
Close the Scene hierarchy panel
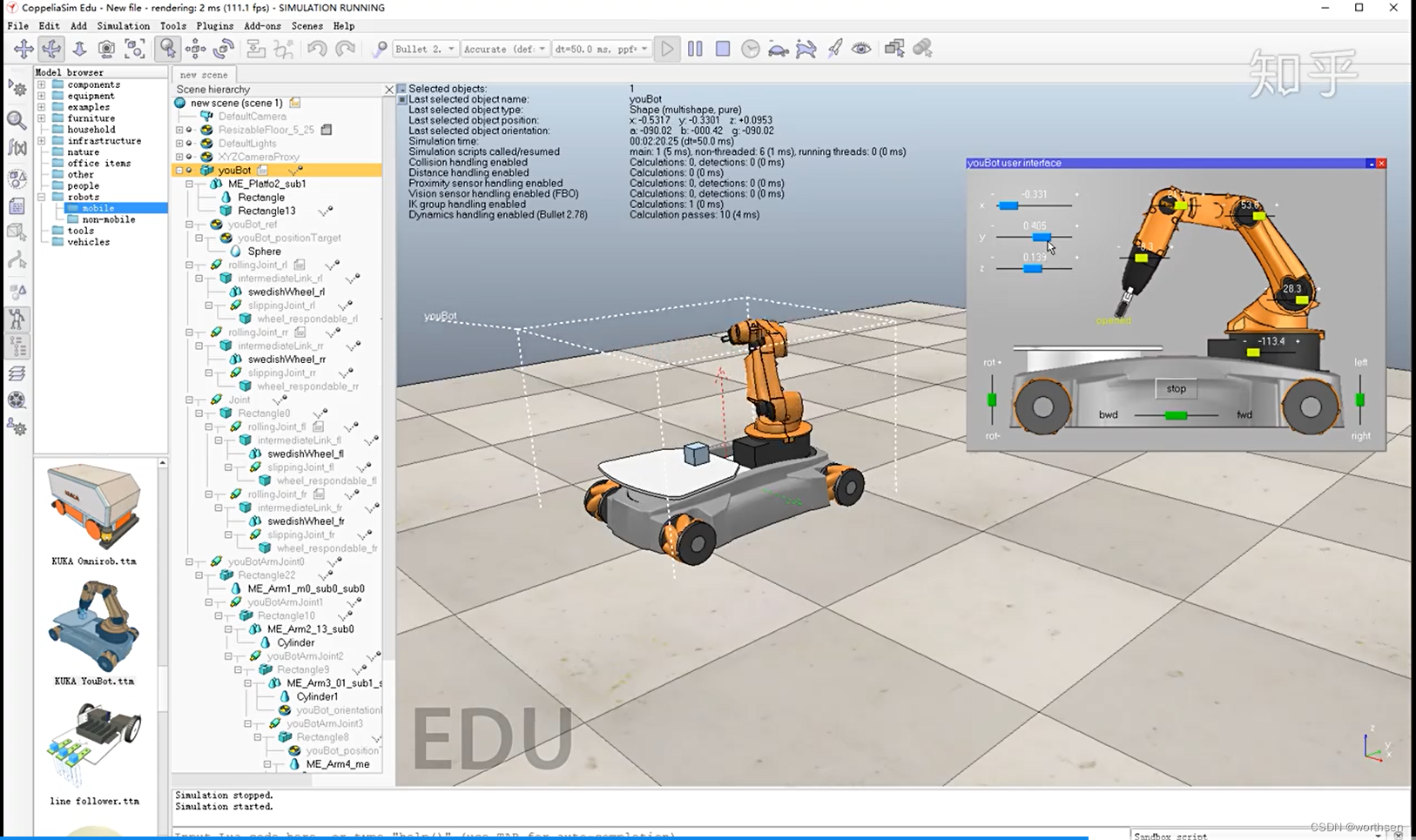click(389, 90)
